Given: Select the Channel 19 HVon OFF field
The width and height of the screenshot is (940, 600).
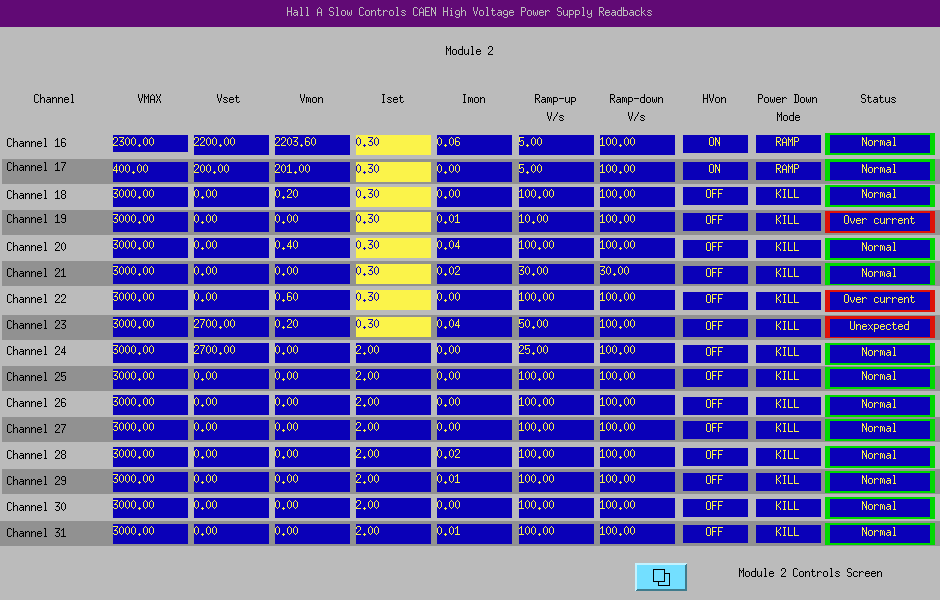Looking at the screenshot, I should click(715, 222).
